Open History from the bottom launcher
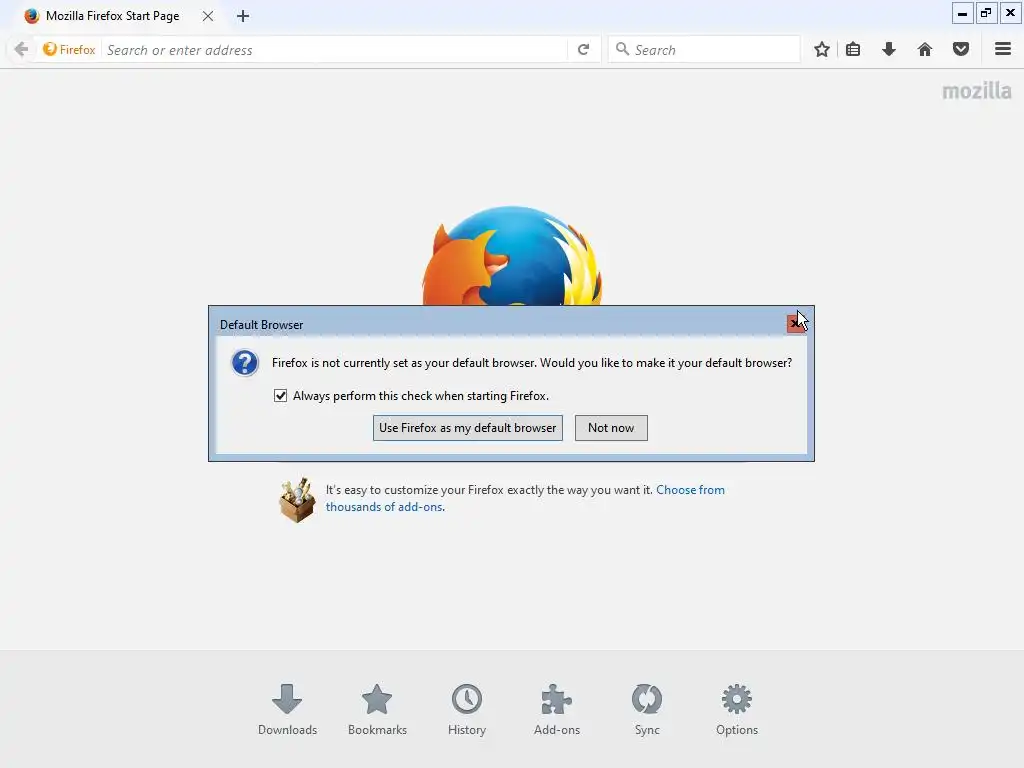The width and height of the screenshot is (1024, 768). (467, 710)
